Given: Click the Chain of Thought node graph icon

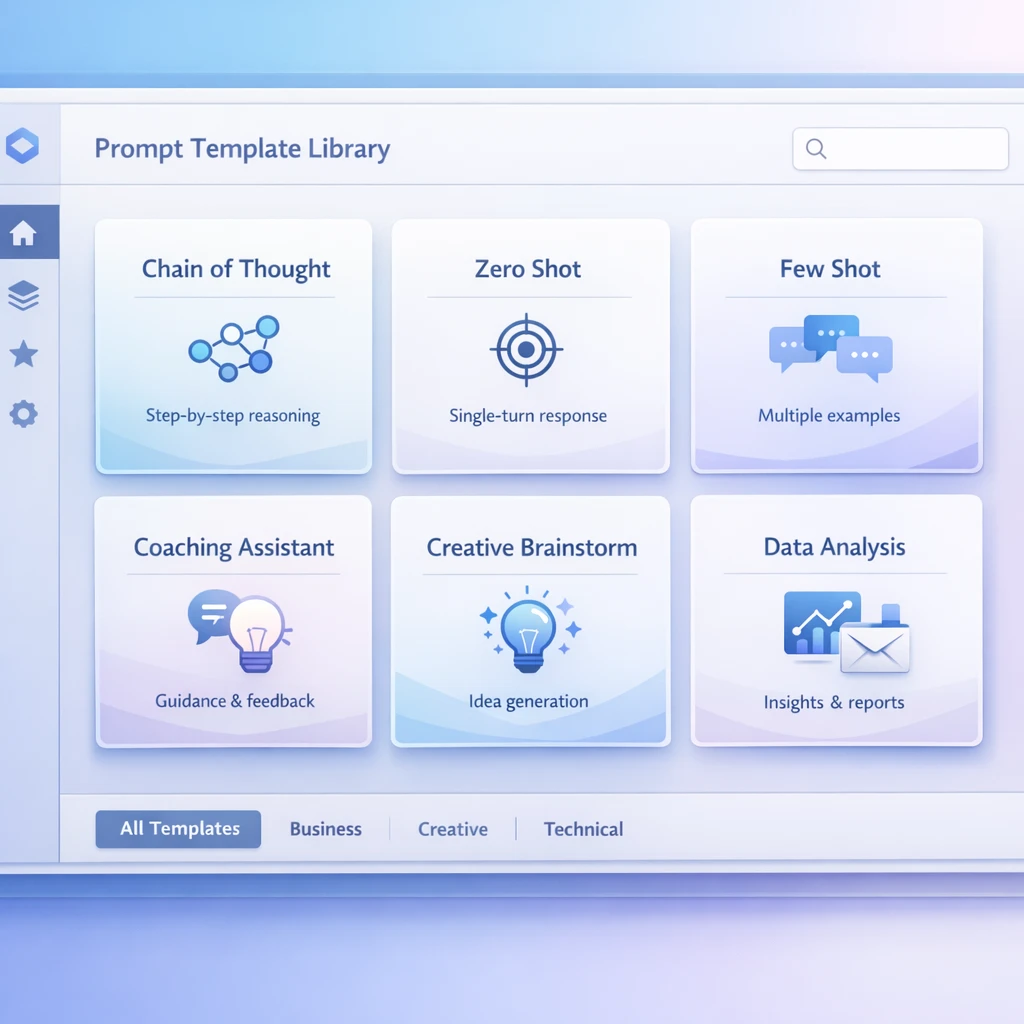Looking at the screenshot, I should 234,348.
